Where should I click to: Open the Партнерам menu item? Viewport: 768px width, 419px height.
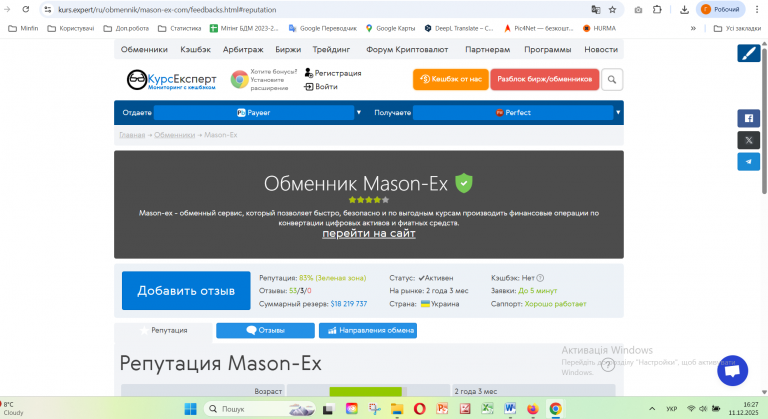(487, 49)
